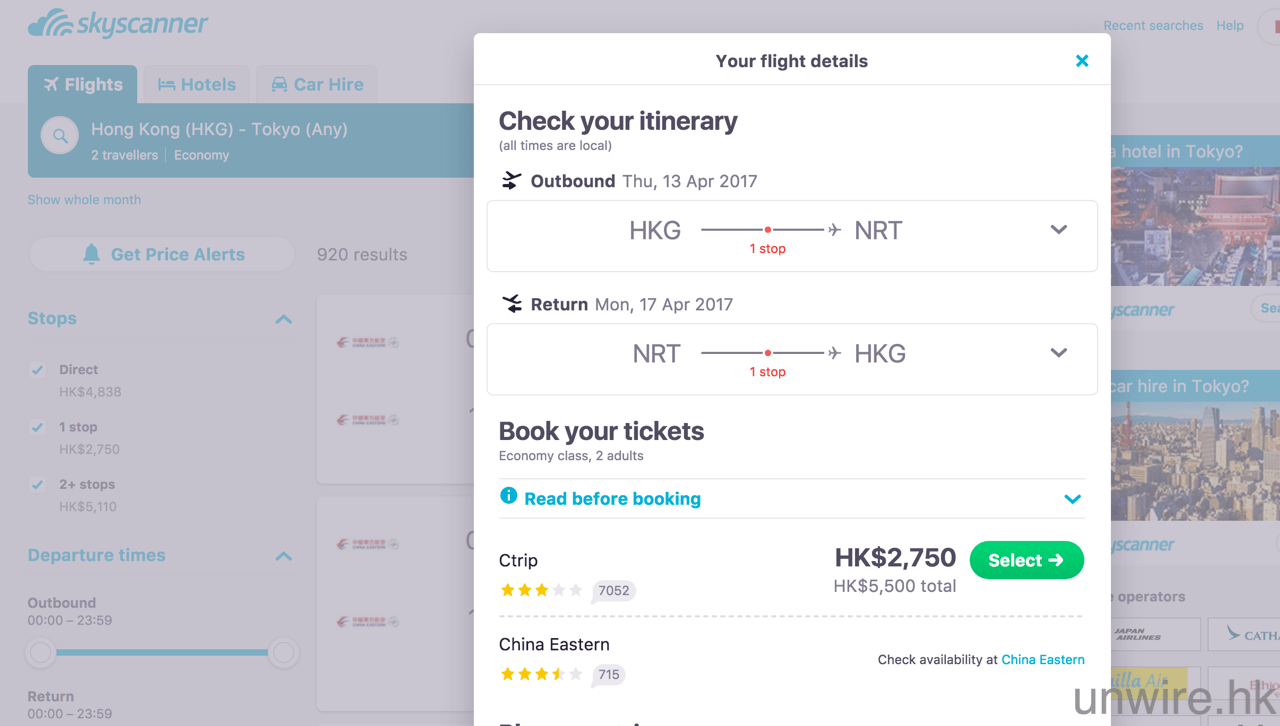Viewport: 1280px width, 726px height.
Task: Select the Ctrip HK$2,750 deal
Action: pyautogui.click(x=1026, y=560)
